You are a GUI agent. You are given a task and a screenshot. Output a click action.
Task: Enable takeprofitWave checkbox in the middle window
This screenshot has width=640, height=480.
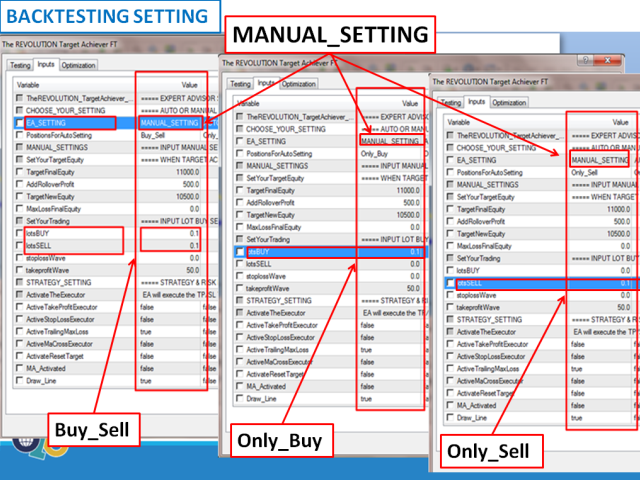(x=240, y=288)
